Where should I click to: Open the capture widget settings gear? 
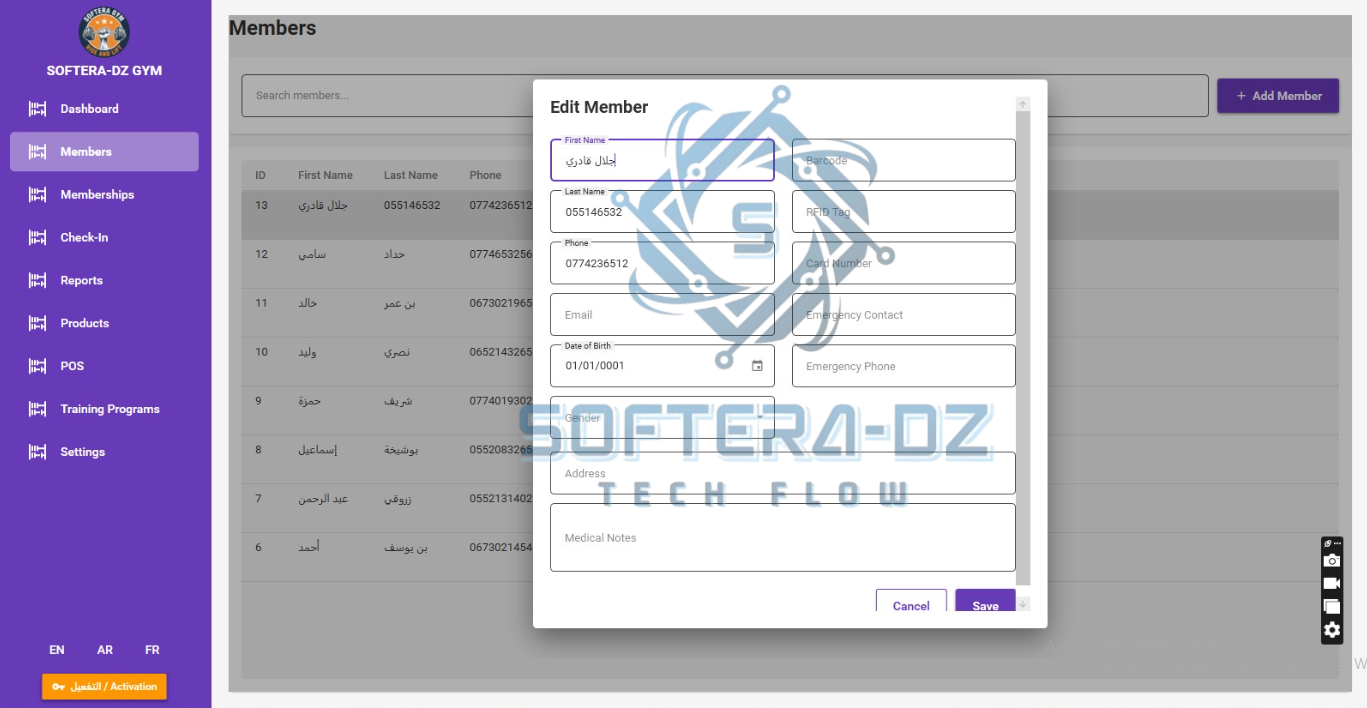tap(1332, 630)
